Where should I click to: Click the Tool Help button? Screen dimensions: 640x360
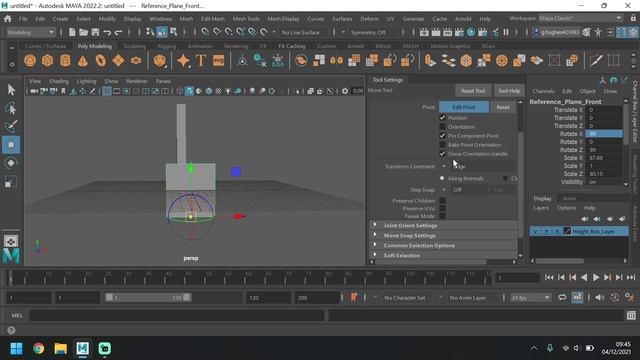[509, 91]
